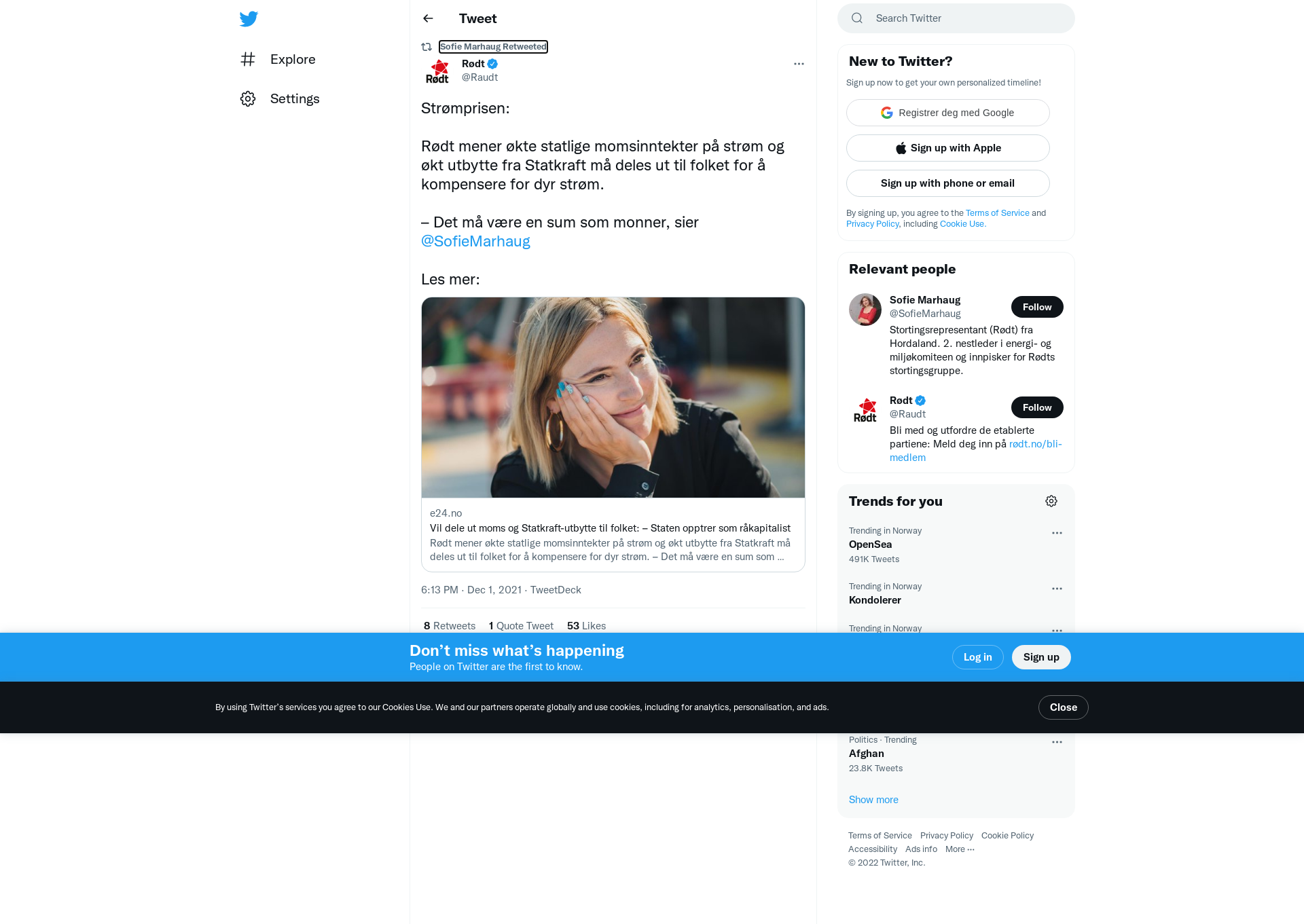View the 53 Likes list

pyautogui.click(x=586, y=626)
